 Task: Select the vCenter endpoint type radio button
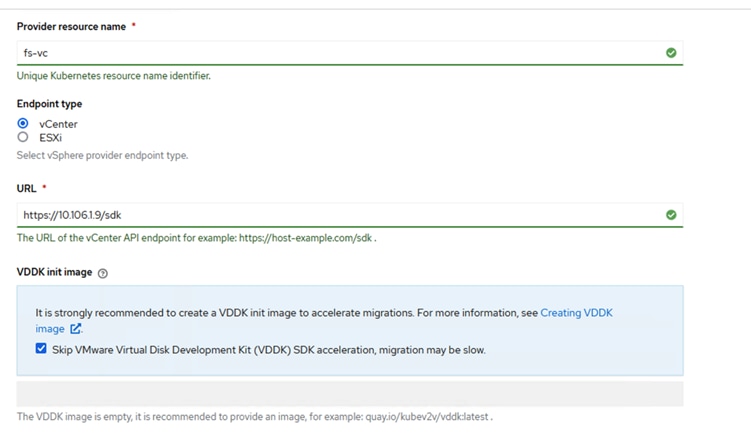click(x=23, y=124)
